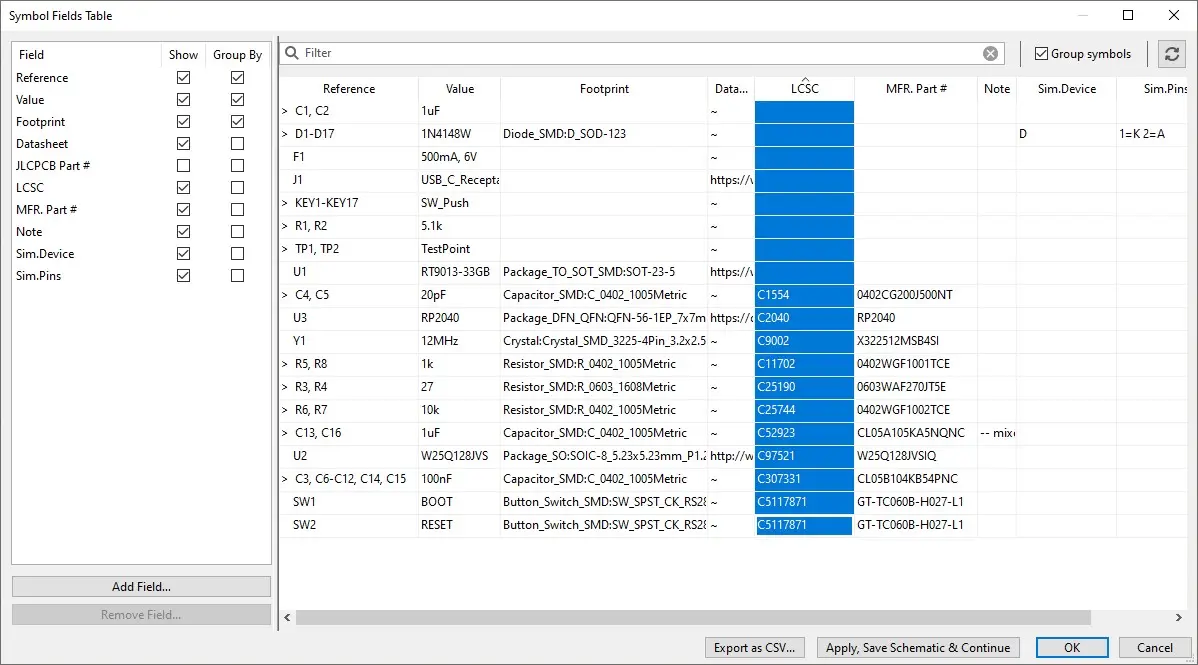This screenshot has width=1198, height=665.
Task: Select reference cell SW1
Action: click(x=349, y=502)
